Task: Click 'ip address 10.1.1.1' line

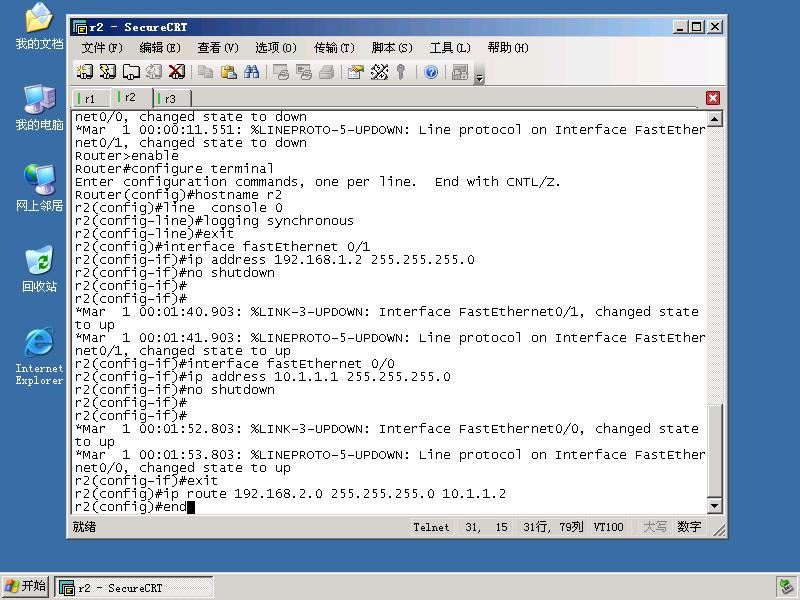Action: (x=263, y=377)
